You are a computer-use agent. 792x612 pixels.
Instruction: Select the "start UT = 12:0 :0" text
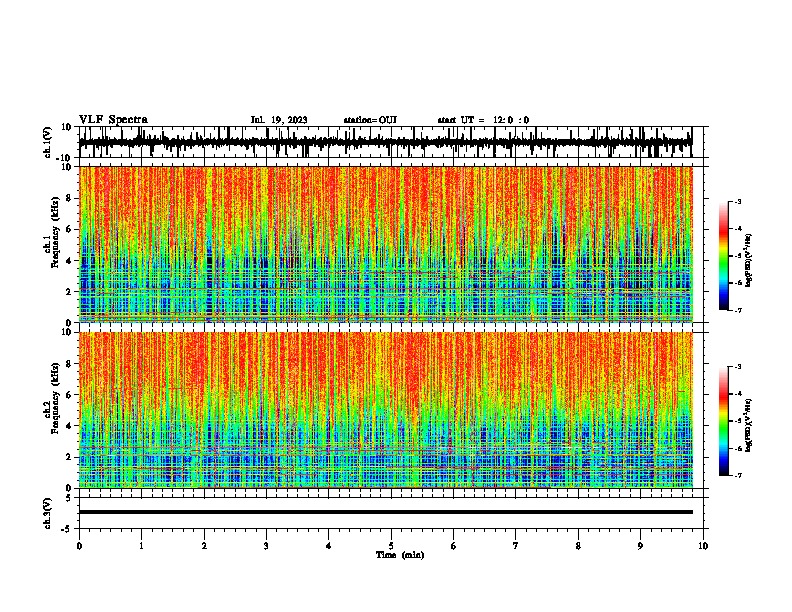tap(483, 120)
